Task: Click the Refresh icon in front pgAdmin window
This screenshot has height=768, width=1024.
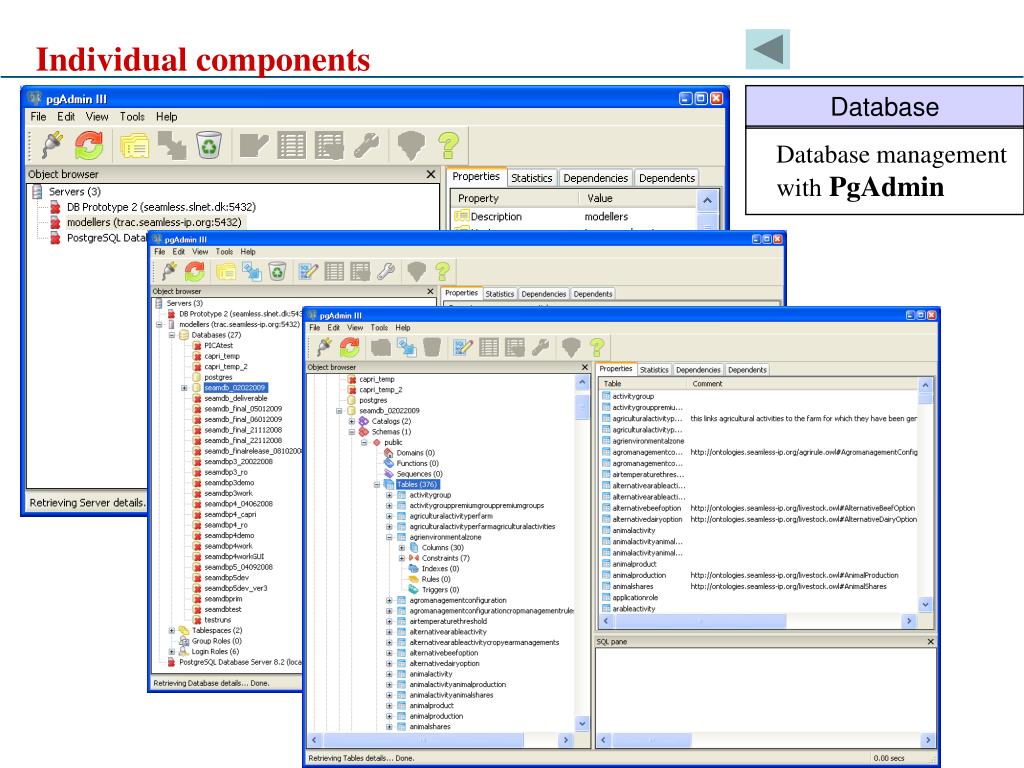Action: (x=349, y=347)
